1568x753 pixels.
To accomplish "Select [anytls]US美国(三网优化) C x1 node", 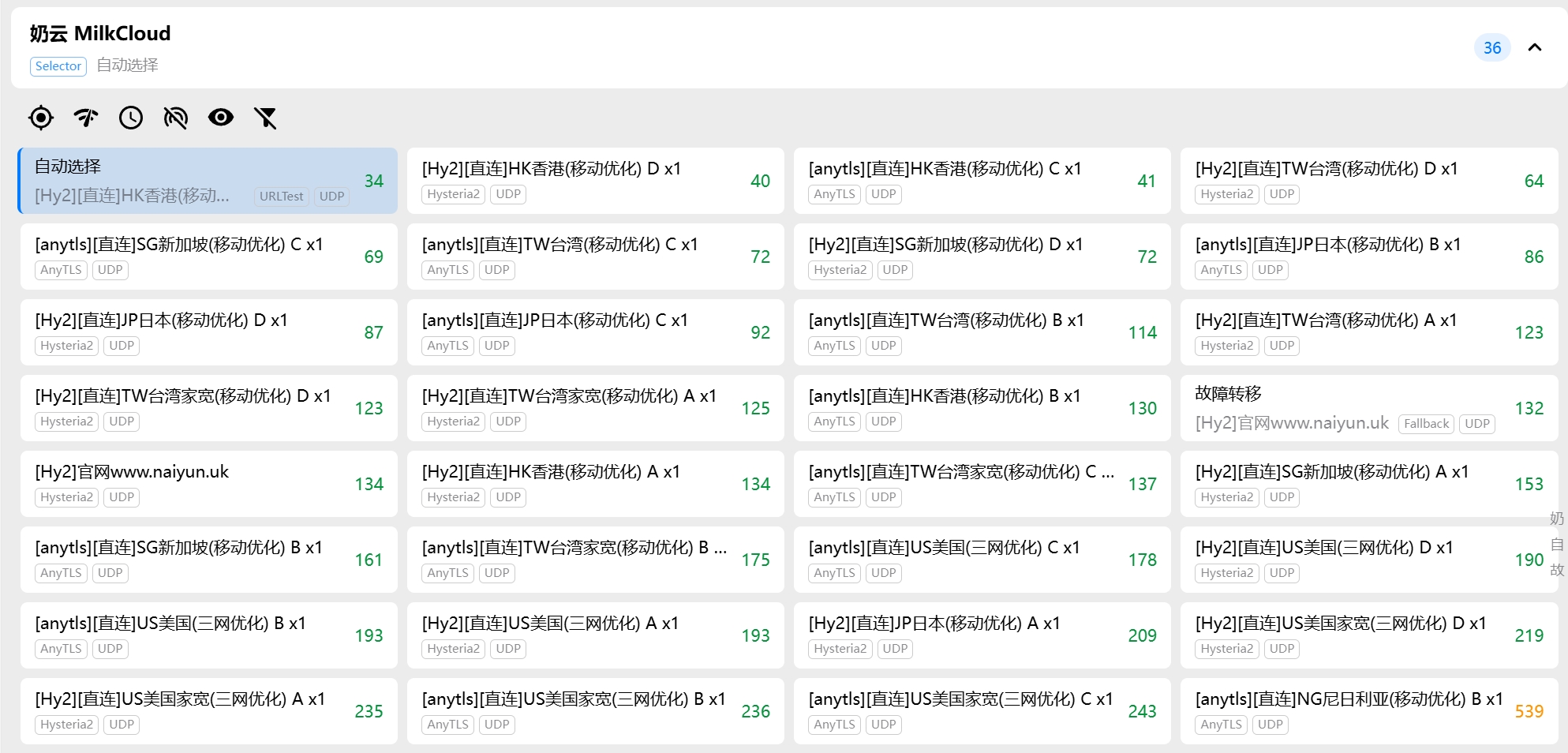I will coord(982,560).
